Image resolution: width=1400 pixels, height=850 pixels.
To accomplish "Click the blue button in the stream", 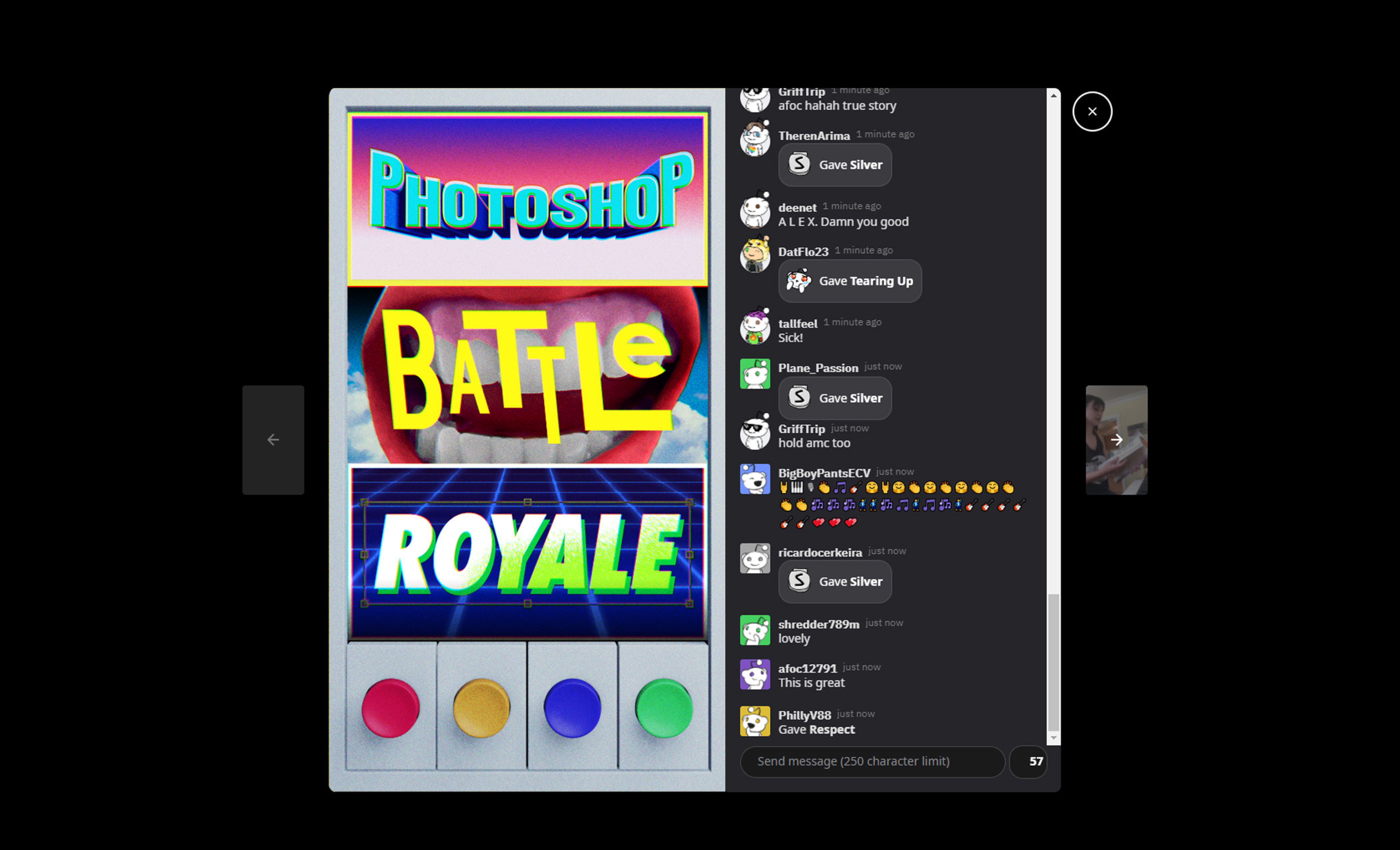I will (572, 708).
